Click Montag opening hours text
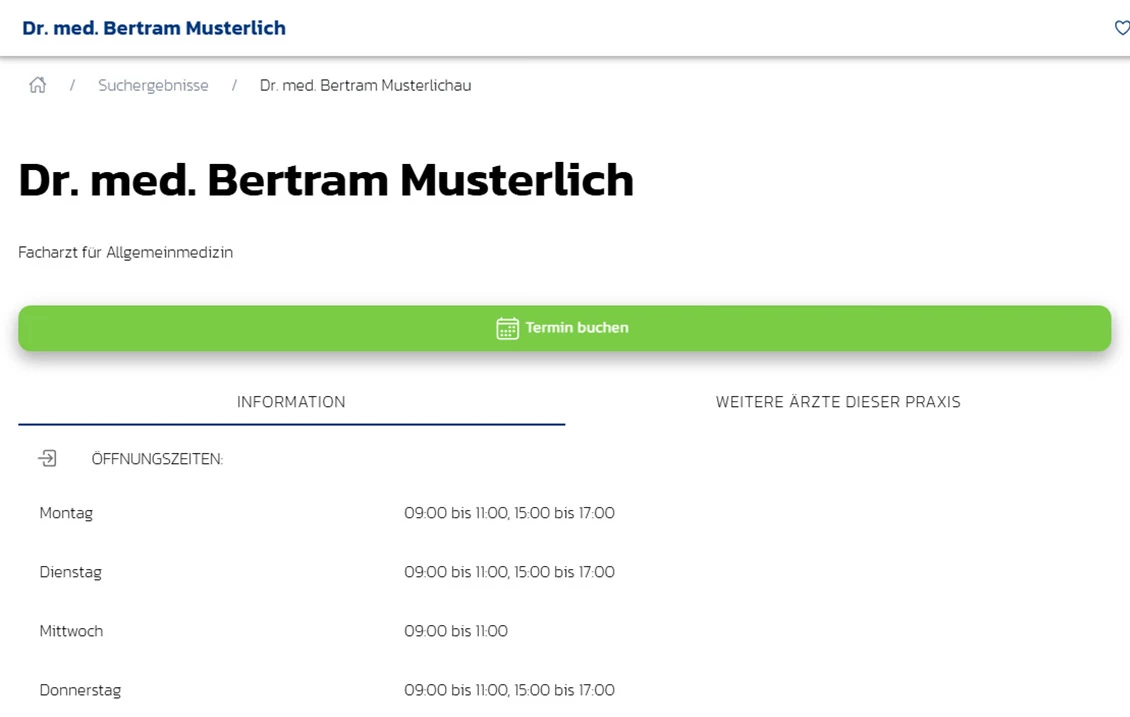Image resolution: width=1130 pixels, height=717 pixels. click(510, 513)
